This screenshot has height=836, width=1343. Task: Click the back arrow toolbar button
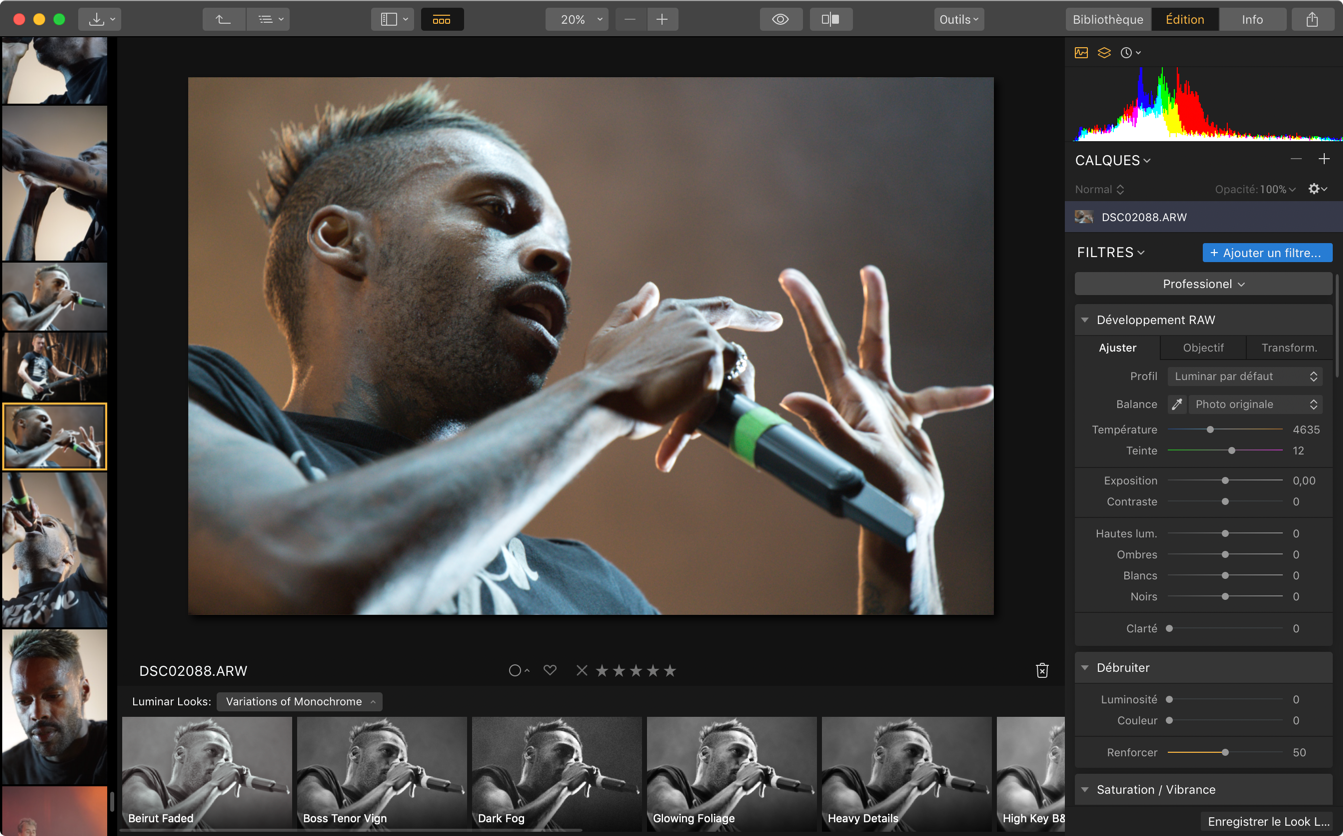[223, 19]
